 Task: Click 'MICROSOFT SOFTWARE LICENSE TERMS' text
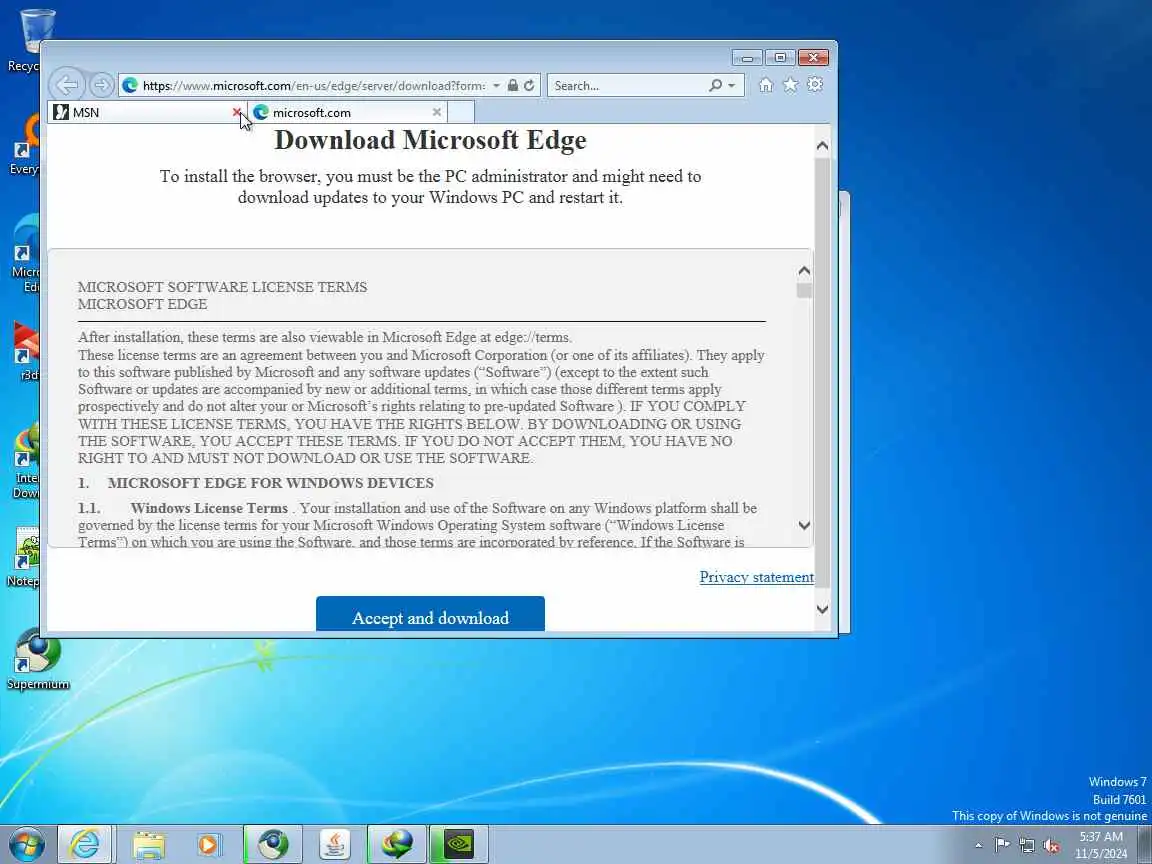[x=223, y=287]
